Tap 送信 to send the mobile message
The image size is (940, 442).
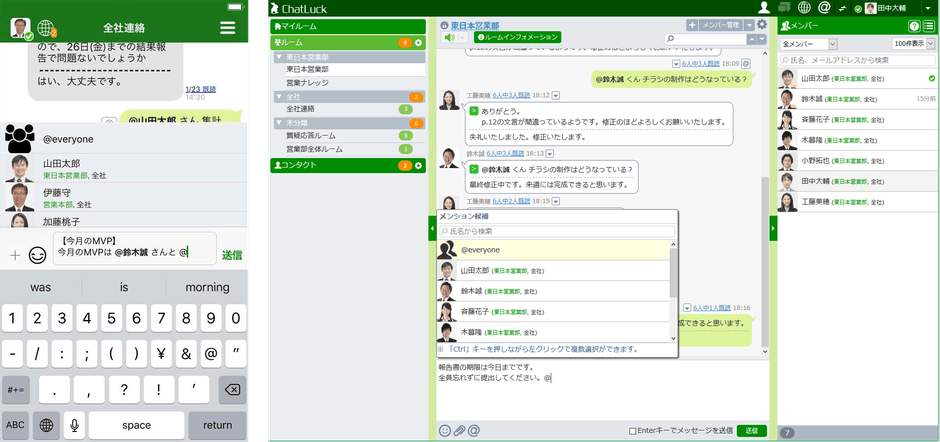(232, 255)
